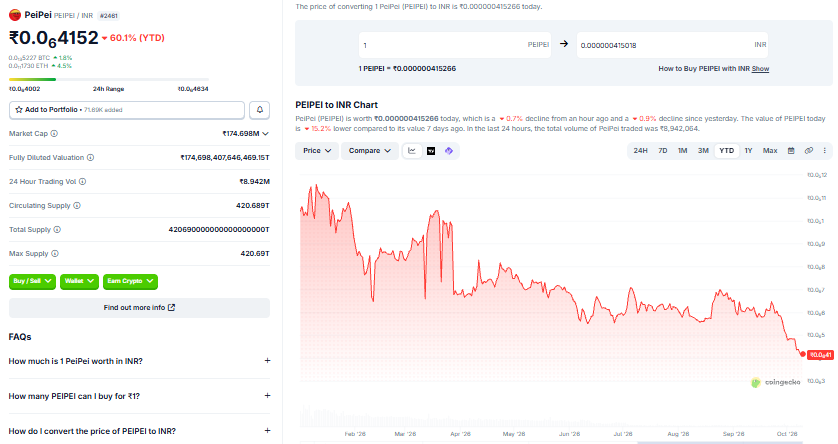Select the Max chart range tab

(770, 151)
